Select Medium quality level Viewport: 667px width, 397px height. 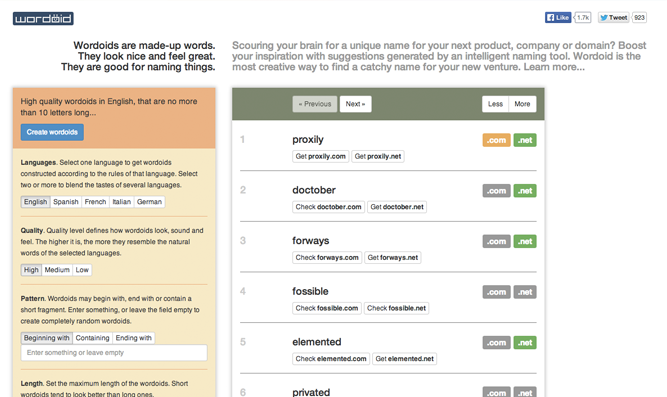coord(57,270)
